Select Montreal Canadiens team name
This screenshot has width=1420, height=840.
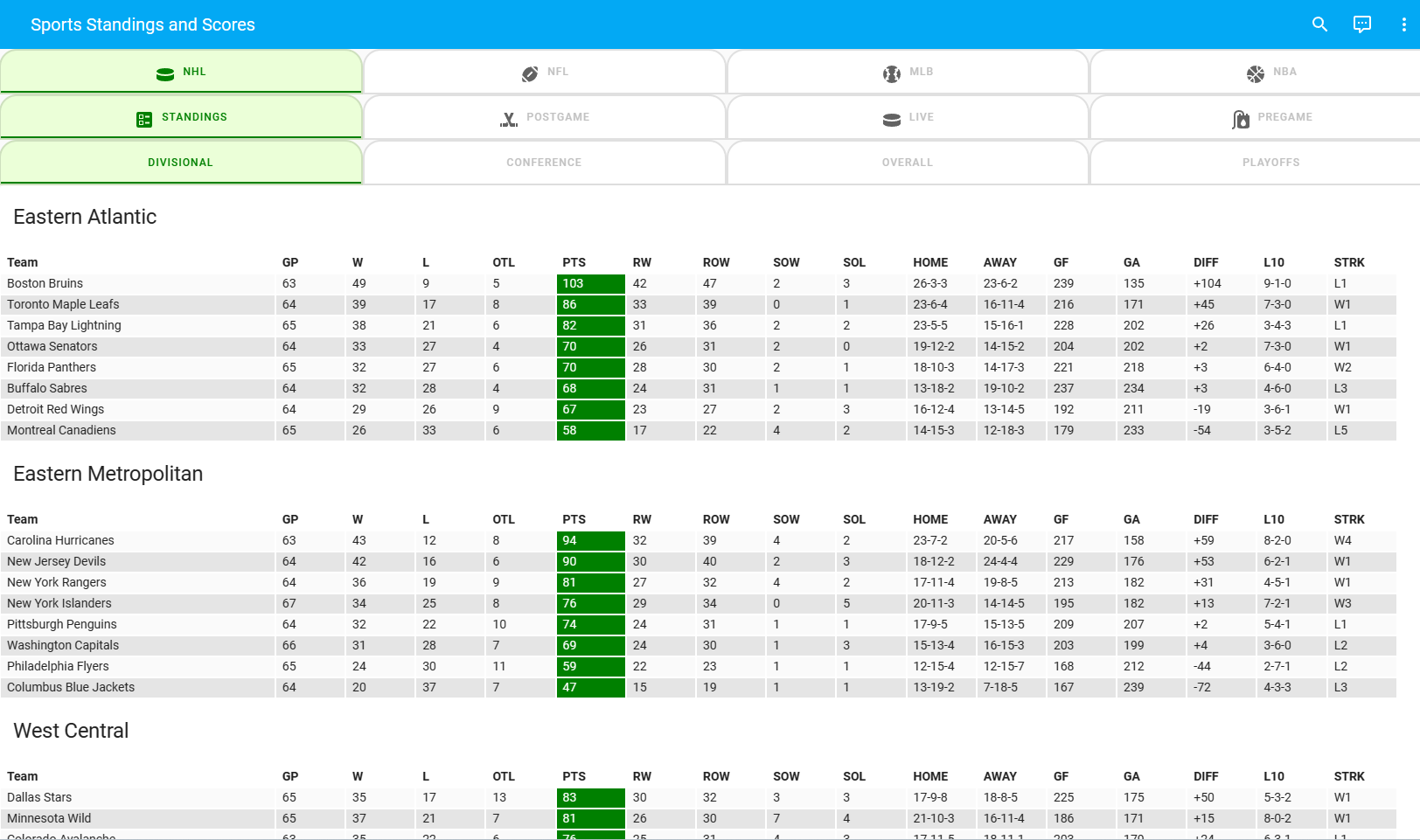(61, 430)
